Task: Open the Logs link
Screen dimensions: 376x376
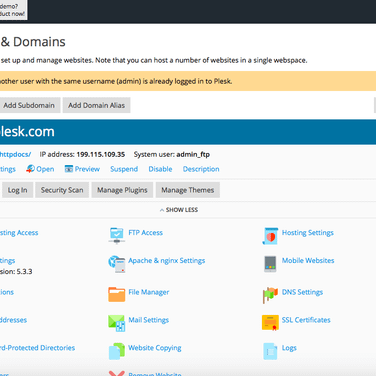Action: (289, 348)
